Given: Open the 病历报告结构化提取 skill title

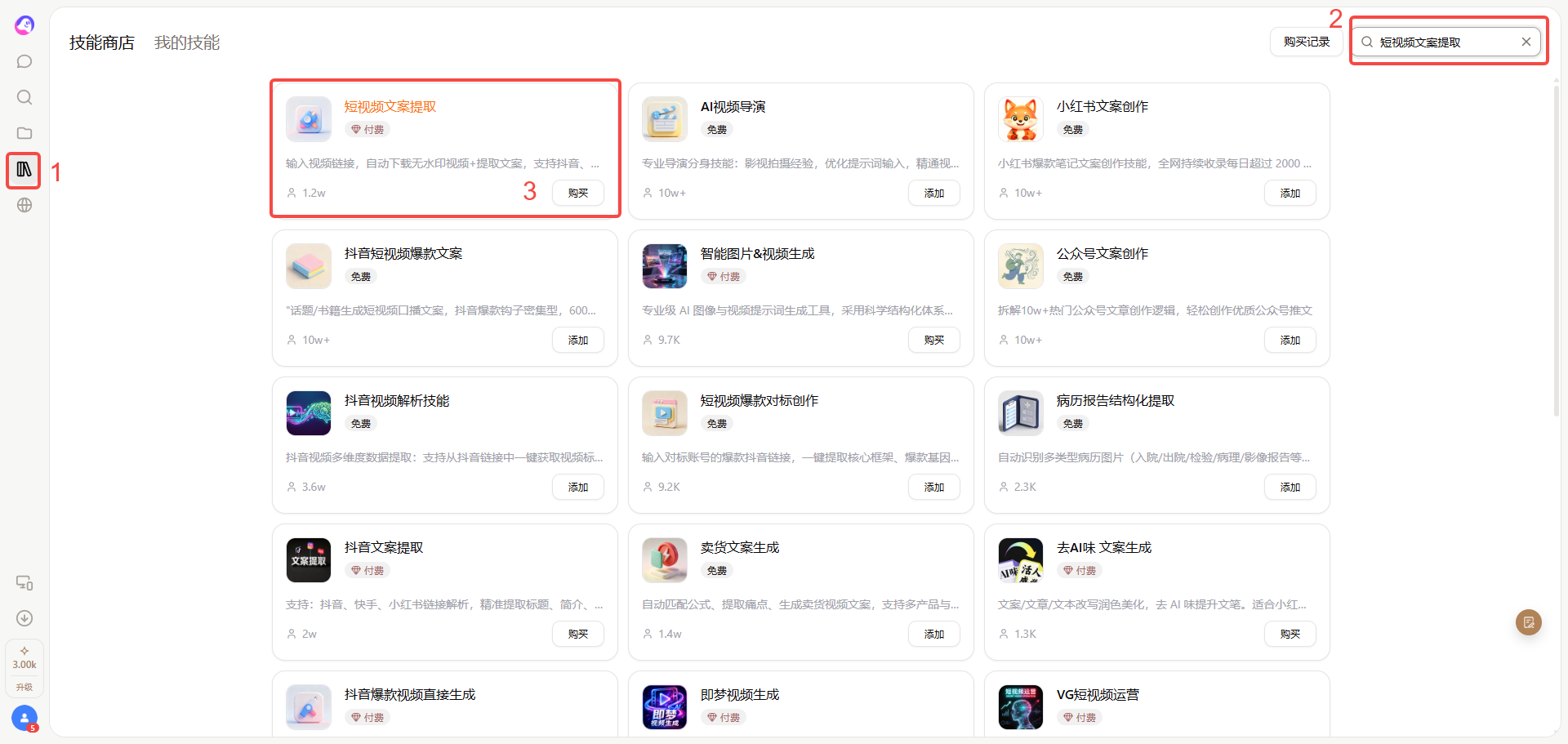Looking at the screenshot, I should (1116, 401).
